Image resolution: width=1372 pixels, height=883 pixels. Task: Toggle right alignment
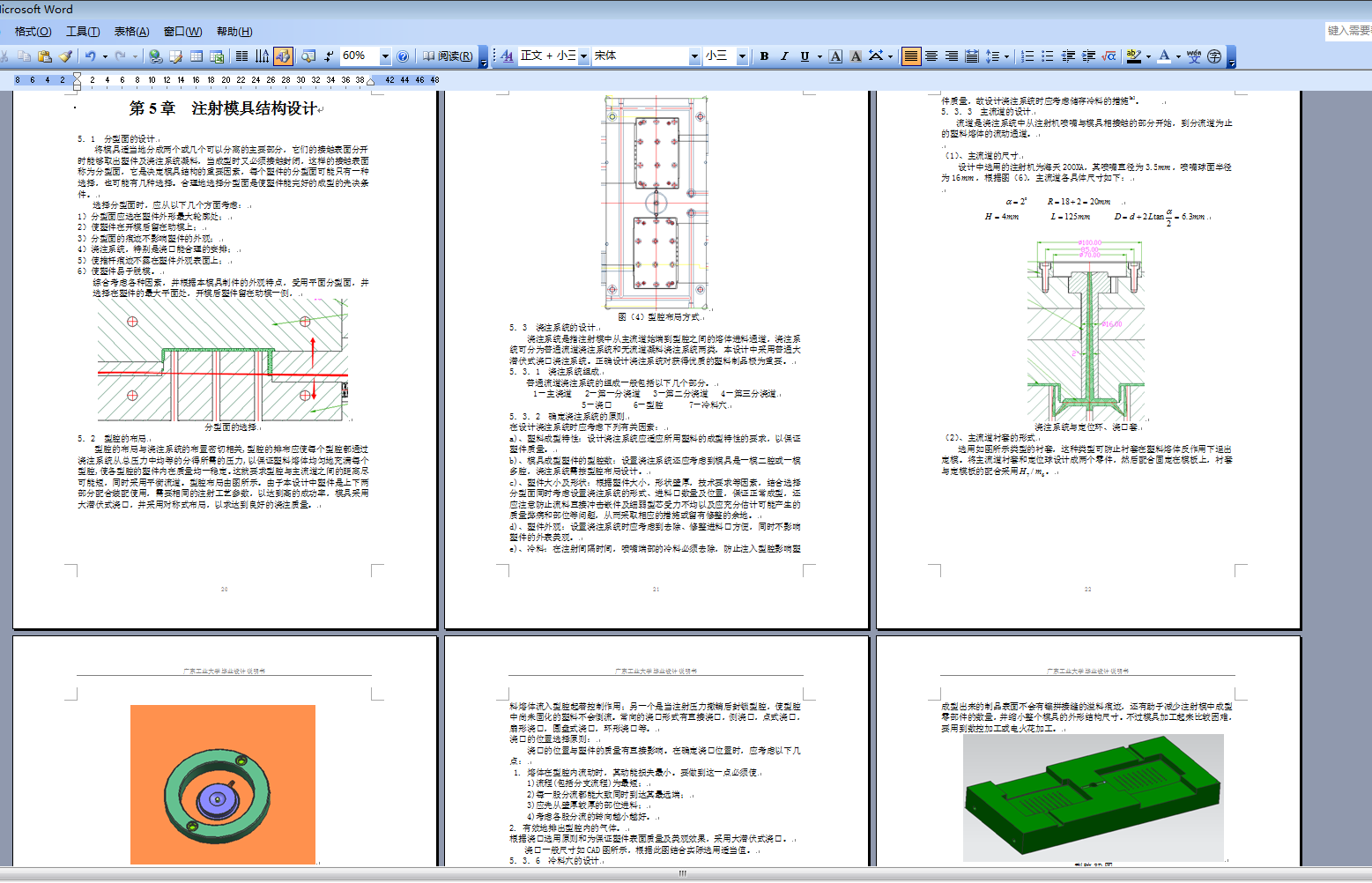pyautogui.click(x=952, y=56)
